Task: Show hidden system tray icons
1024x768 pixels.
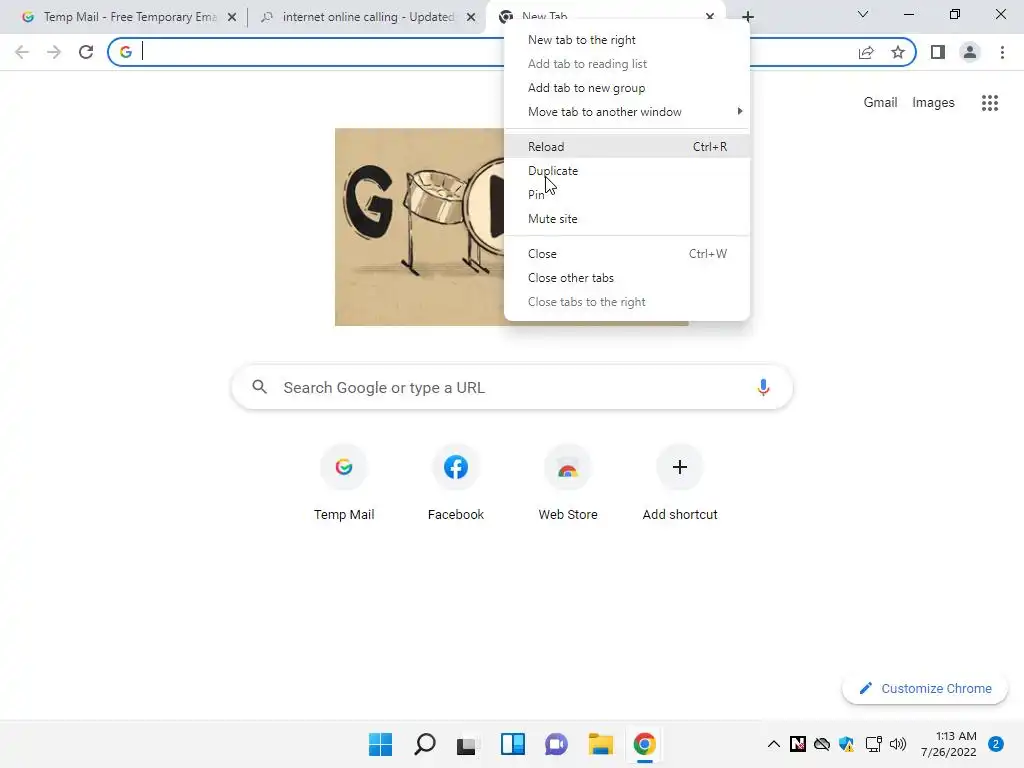Action: coord(774,744)
